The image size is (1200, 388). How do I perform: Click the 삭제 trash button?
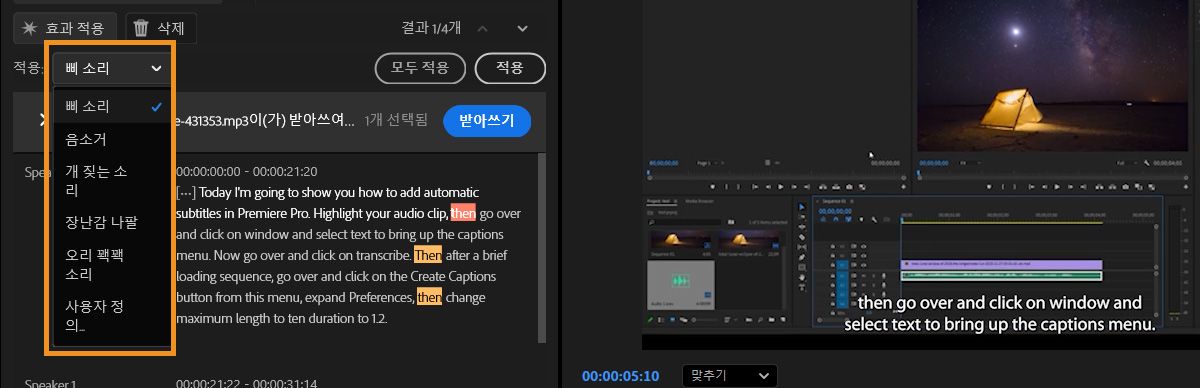point(161,28)
